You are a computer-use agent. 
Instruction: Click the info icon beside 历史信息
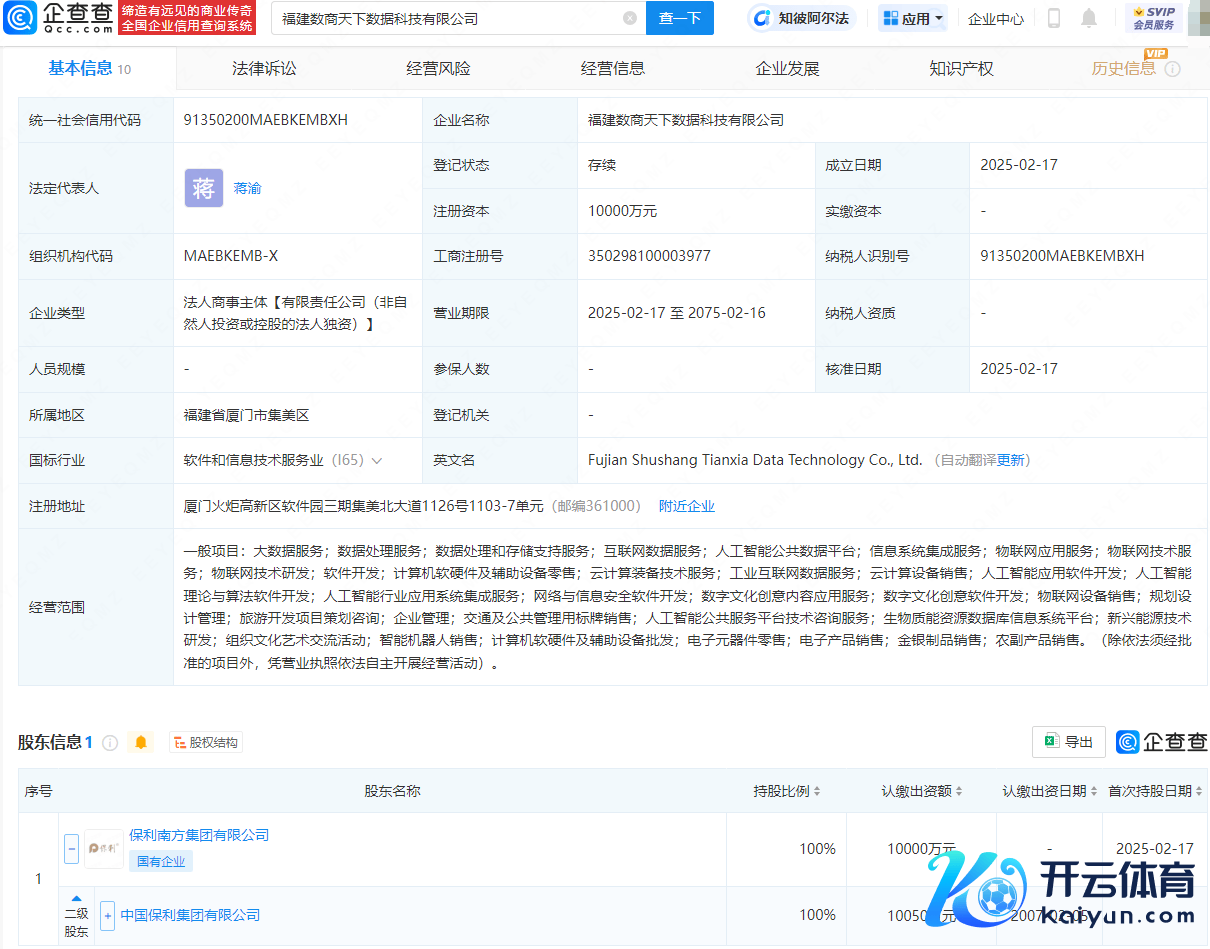pos(1173,69)
